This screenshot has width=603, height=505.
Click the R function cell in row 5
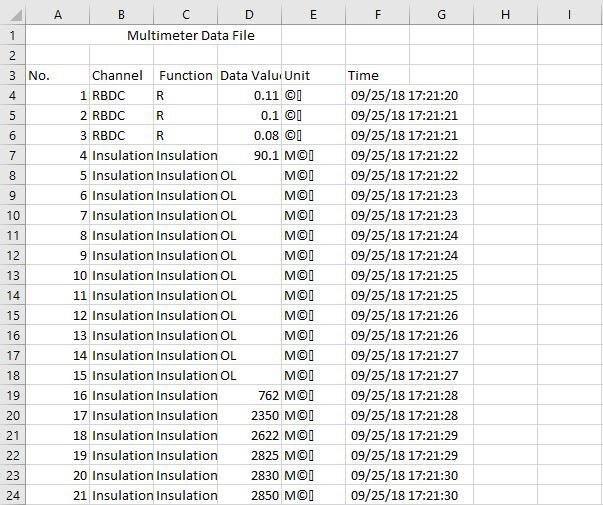pos(185,115)
